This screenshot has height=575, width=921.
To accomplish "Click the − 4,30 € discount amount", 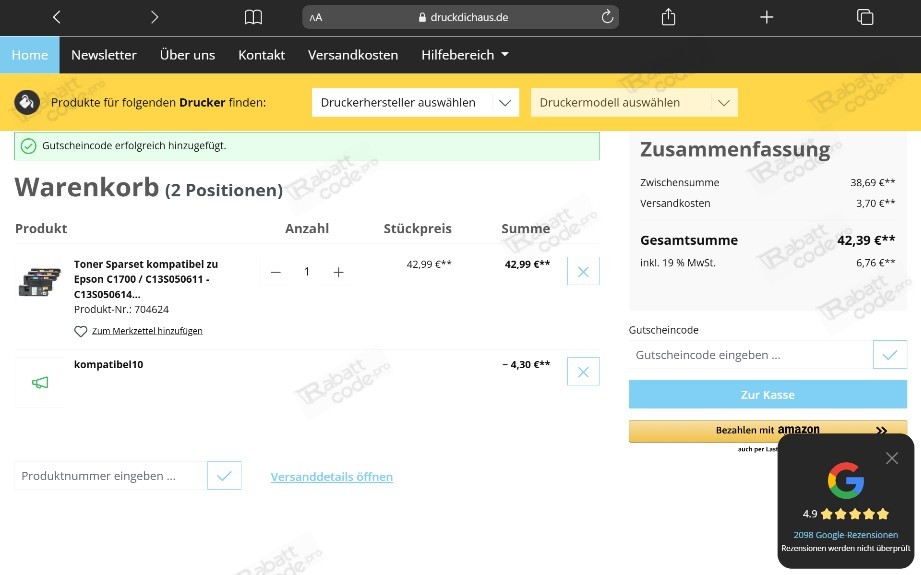I will 526,364.
